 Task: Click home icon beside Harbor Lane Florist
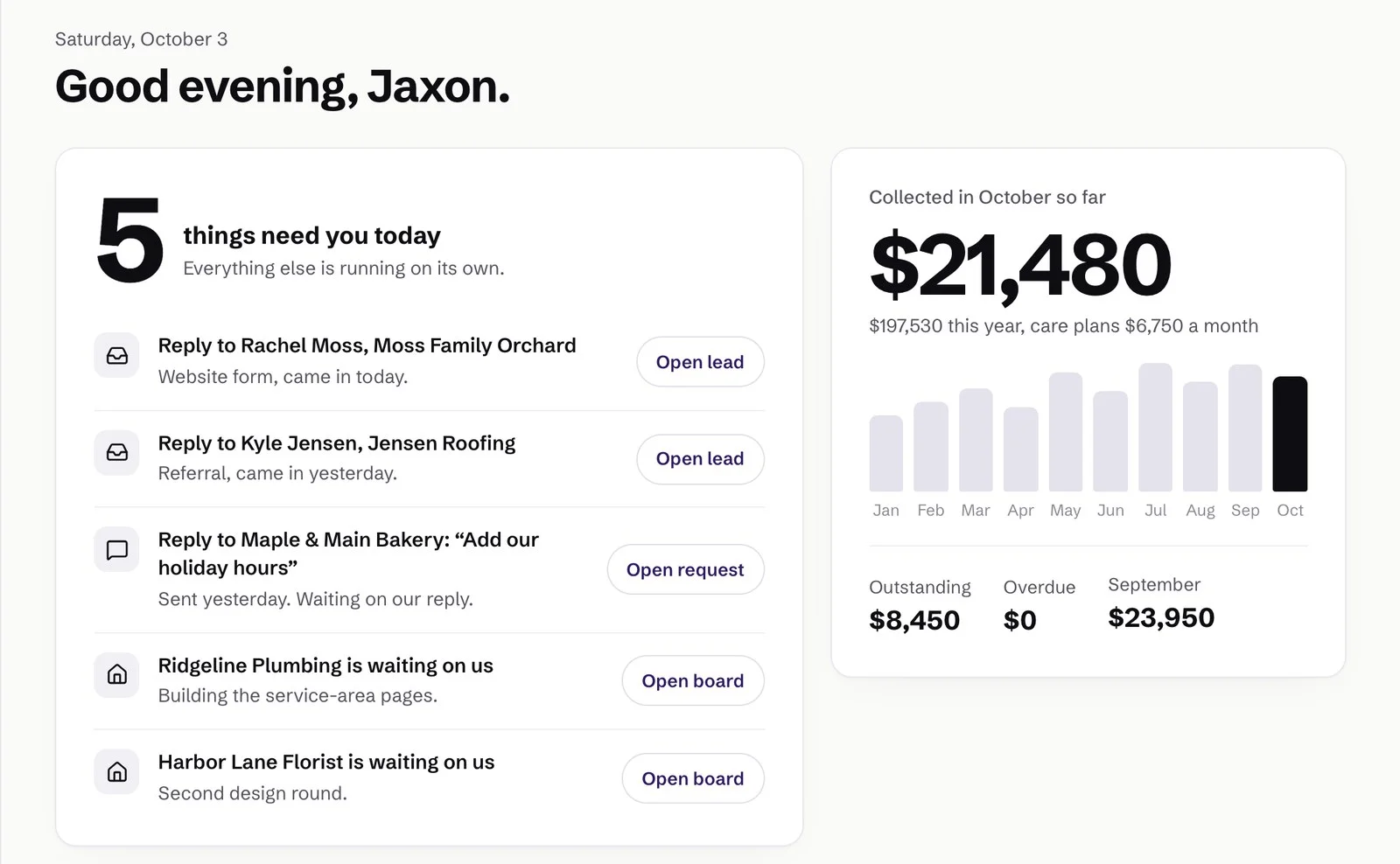pos(116,771)
